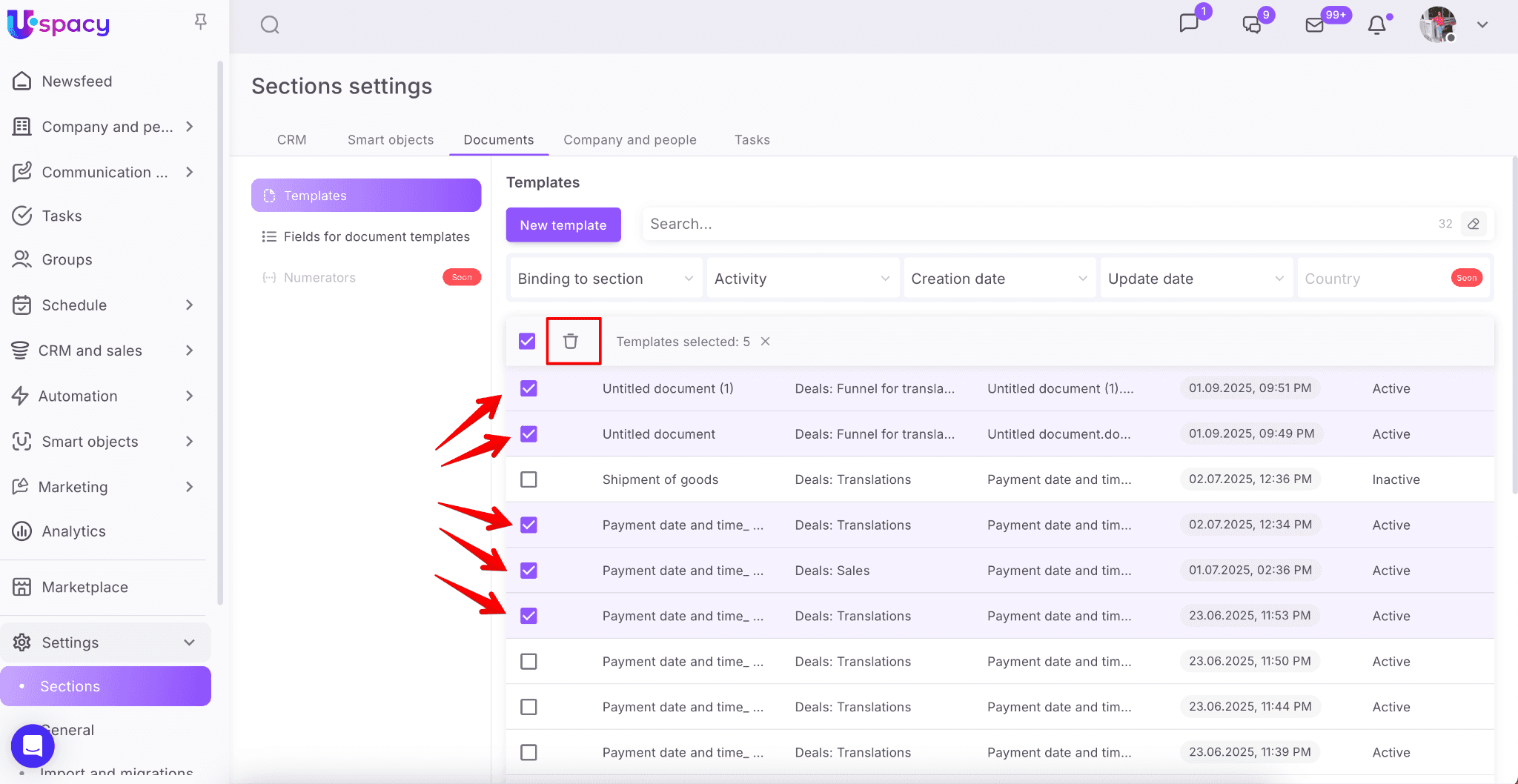Open the Binding to section dropdown
Viewport: 1518px width, 784px height.
tap(605, 279)
